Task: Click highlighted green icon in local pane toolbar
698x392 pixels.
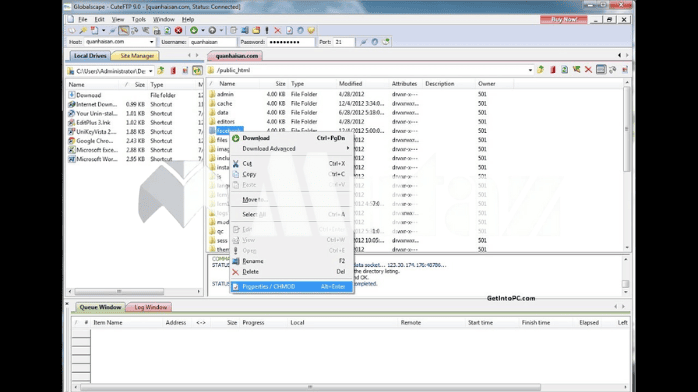Action: pyautogui.click(x=197, y=71)
